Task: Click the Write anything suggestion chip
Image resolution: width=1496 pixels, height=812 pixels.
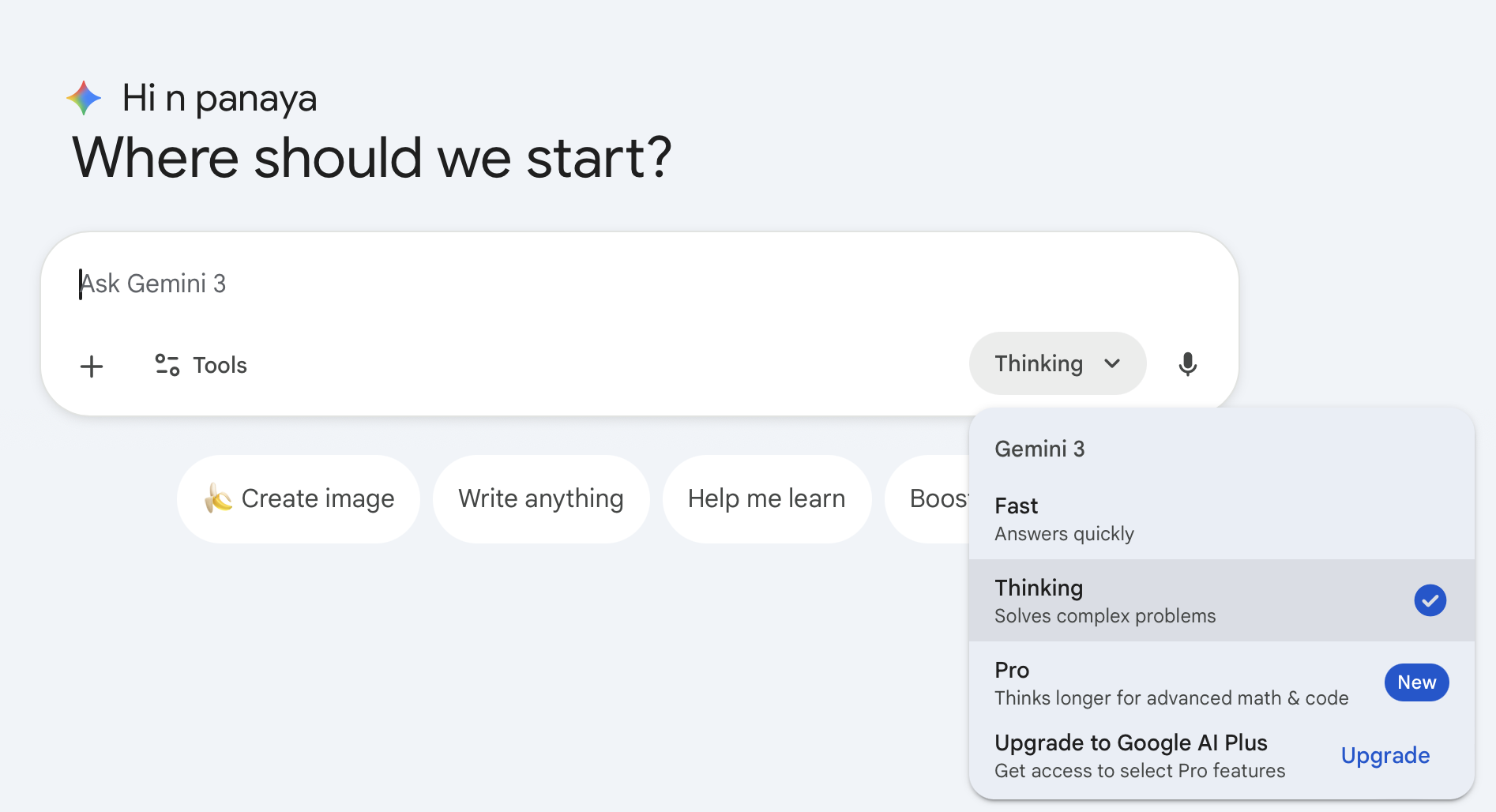Action: (x=541, y=498)
